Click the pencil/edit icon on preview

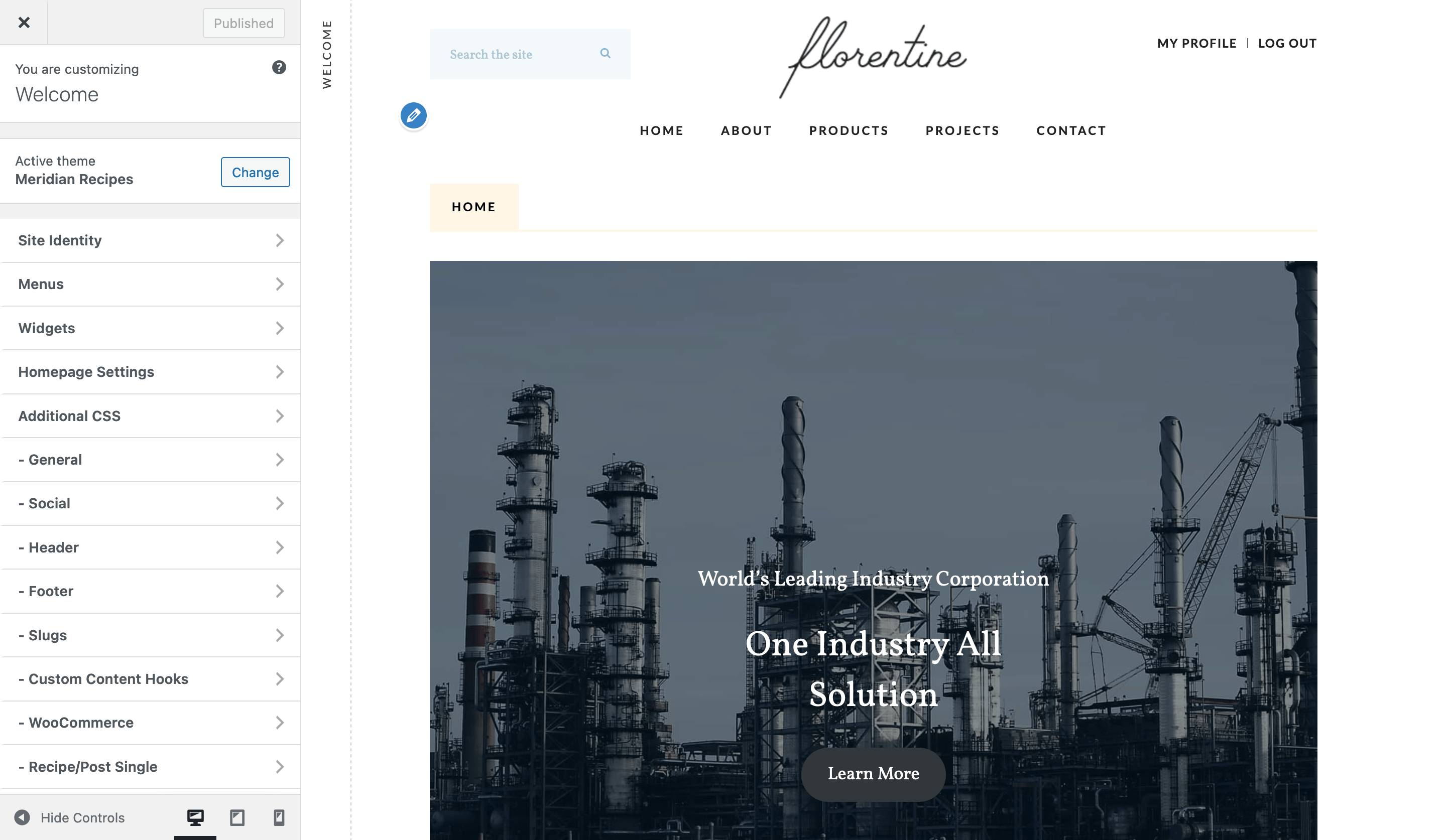(413, 115)
